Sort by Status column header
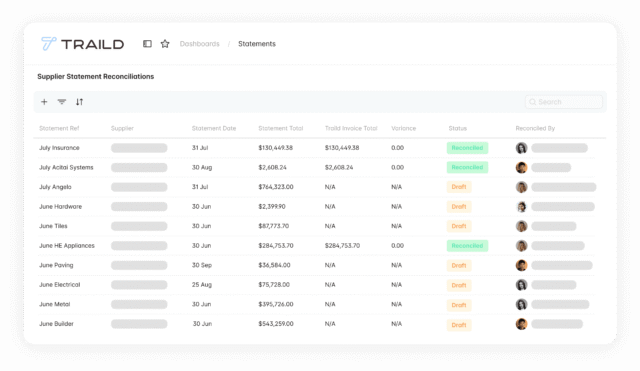640x371 pixels. [458, 128]
